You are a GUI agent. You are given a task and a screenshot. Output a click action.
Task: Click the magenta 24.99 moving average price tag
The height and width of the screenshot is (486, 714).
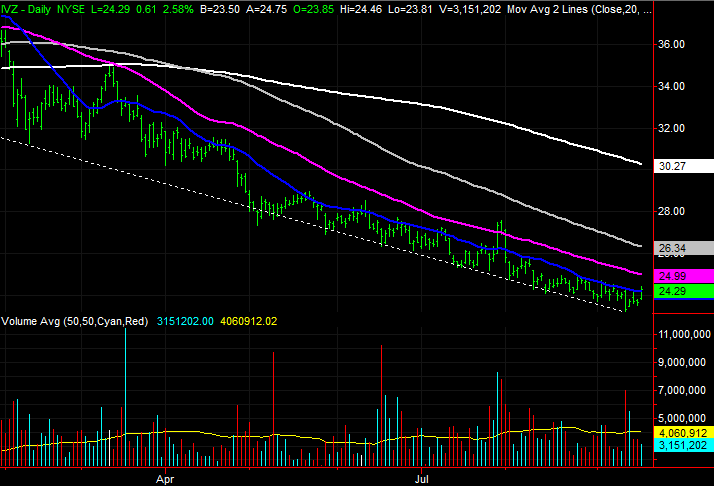[x=683, y=276]
